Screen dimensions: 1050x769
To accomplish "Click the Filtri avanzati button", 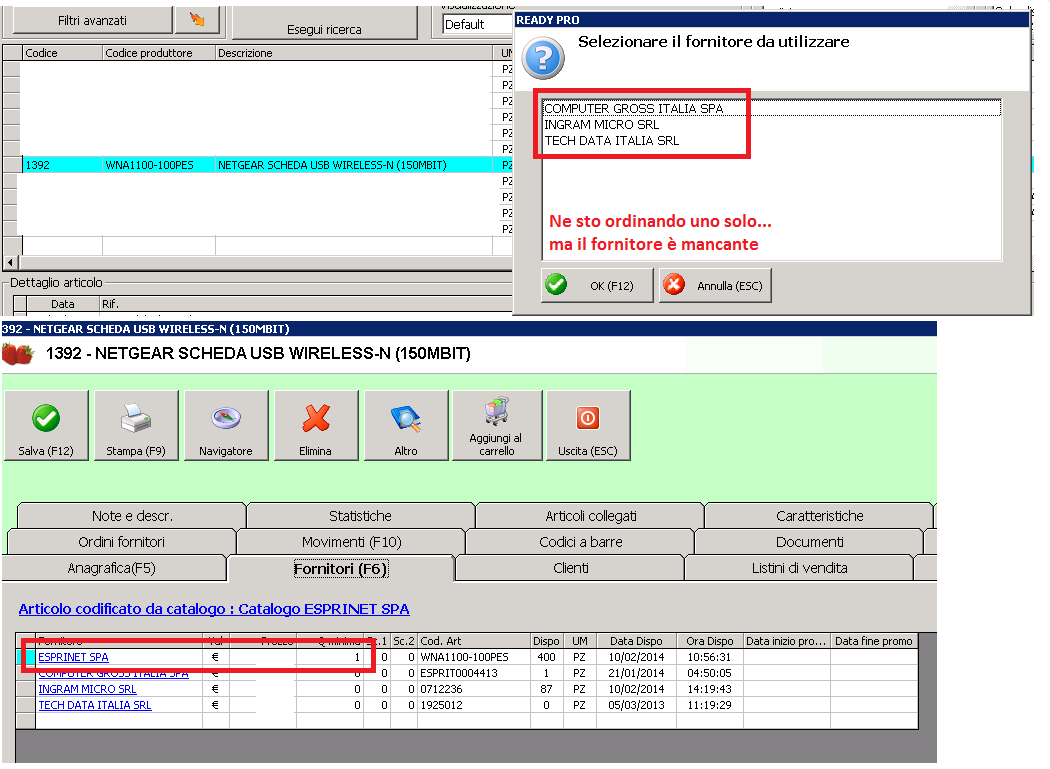I will 92,20.
